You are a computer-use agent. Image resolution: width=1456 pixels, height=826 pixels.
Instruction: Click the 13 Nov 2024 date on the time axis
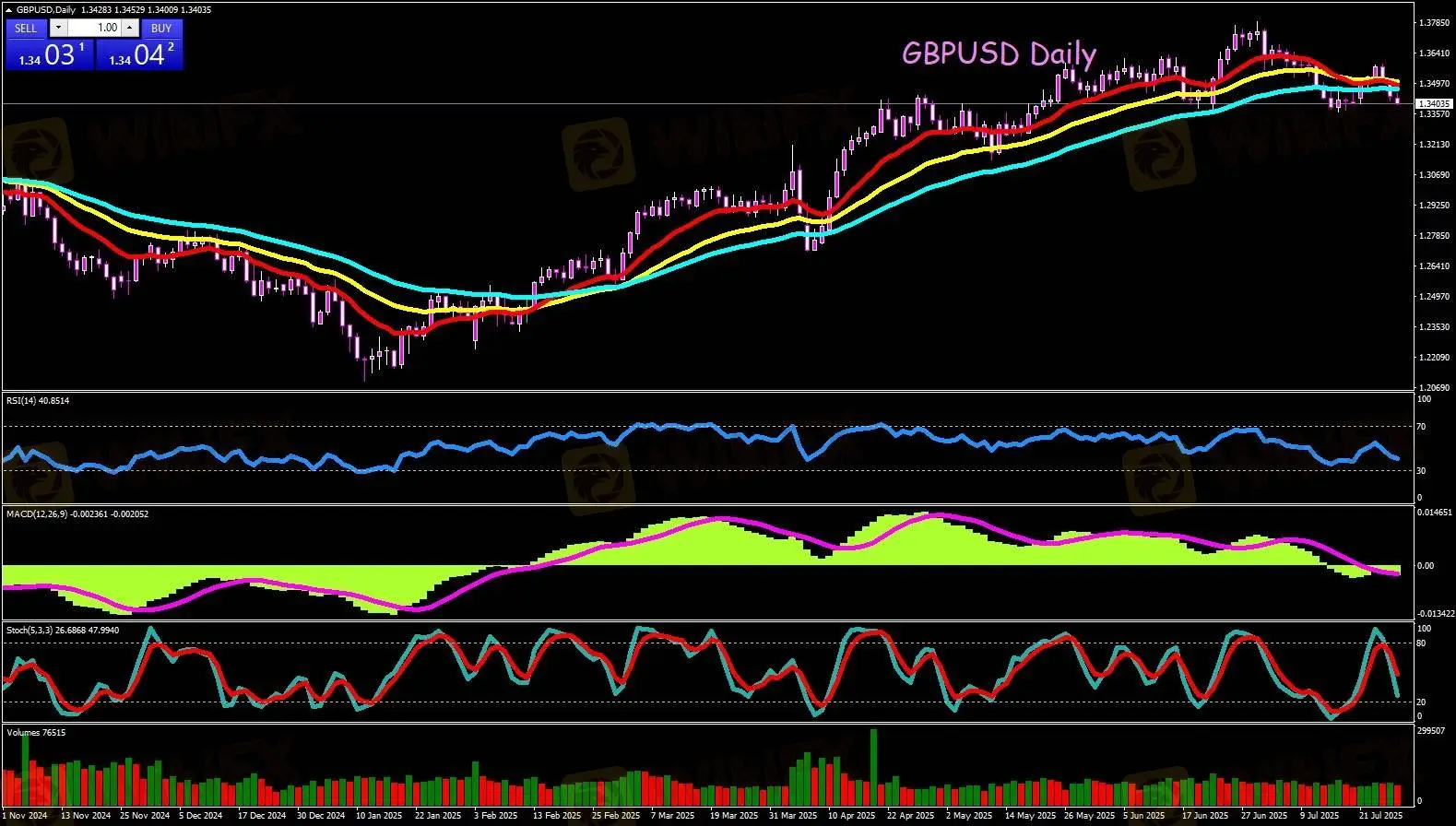click(86, 815)
